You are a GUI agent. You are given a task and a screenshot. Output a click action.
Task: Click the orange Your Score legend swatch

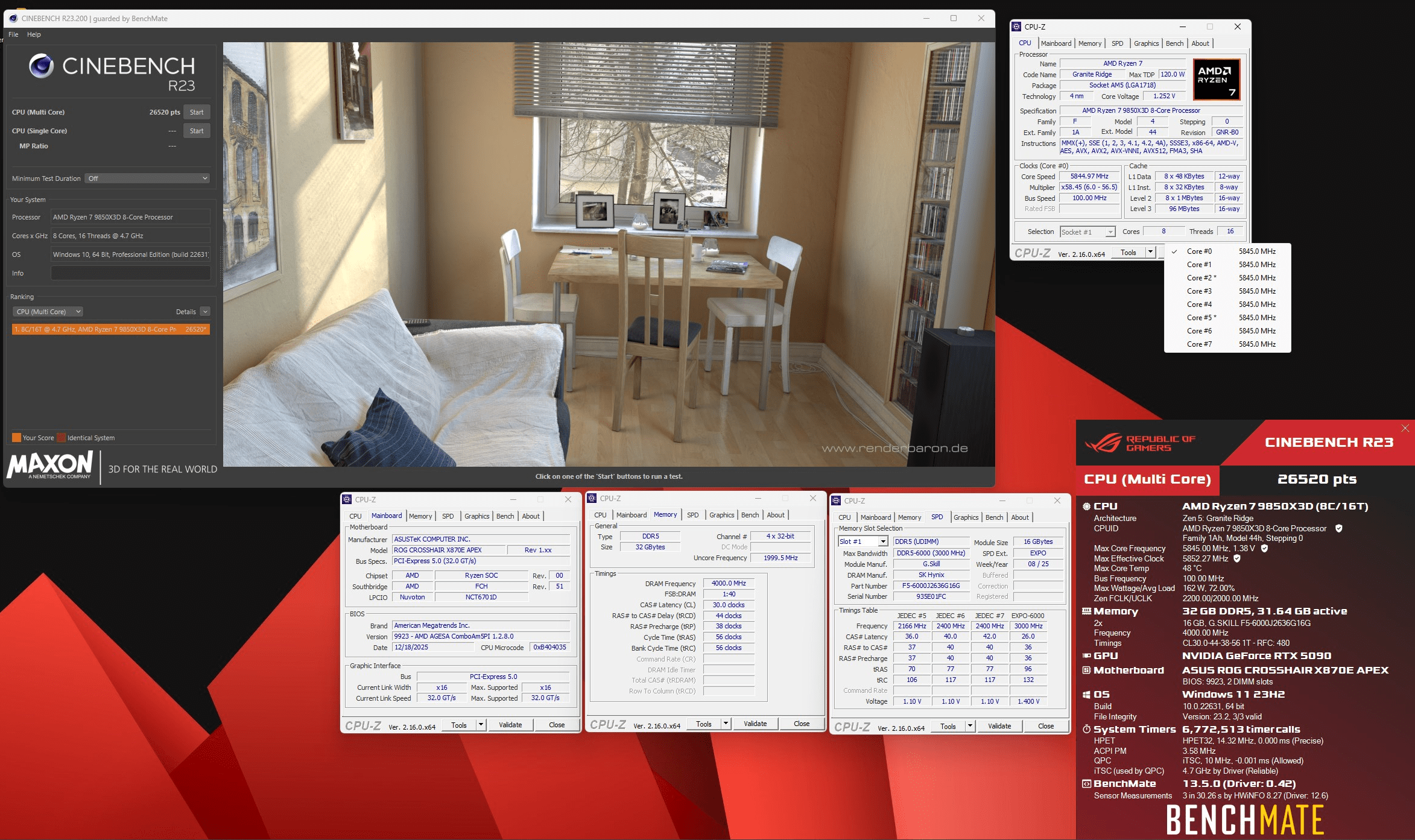click(16, 438)
